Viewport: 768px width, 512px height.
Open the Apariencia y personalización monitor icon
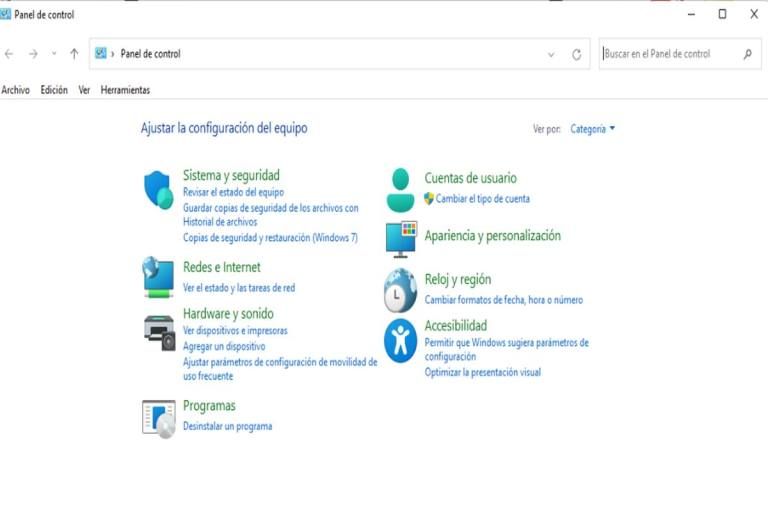pyautogui.click(x=400, y=237)
